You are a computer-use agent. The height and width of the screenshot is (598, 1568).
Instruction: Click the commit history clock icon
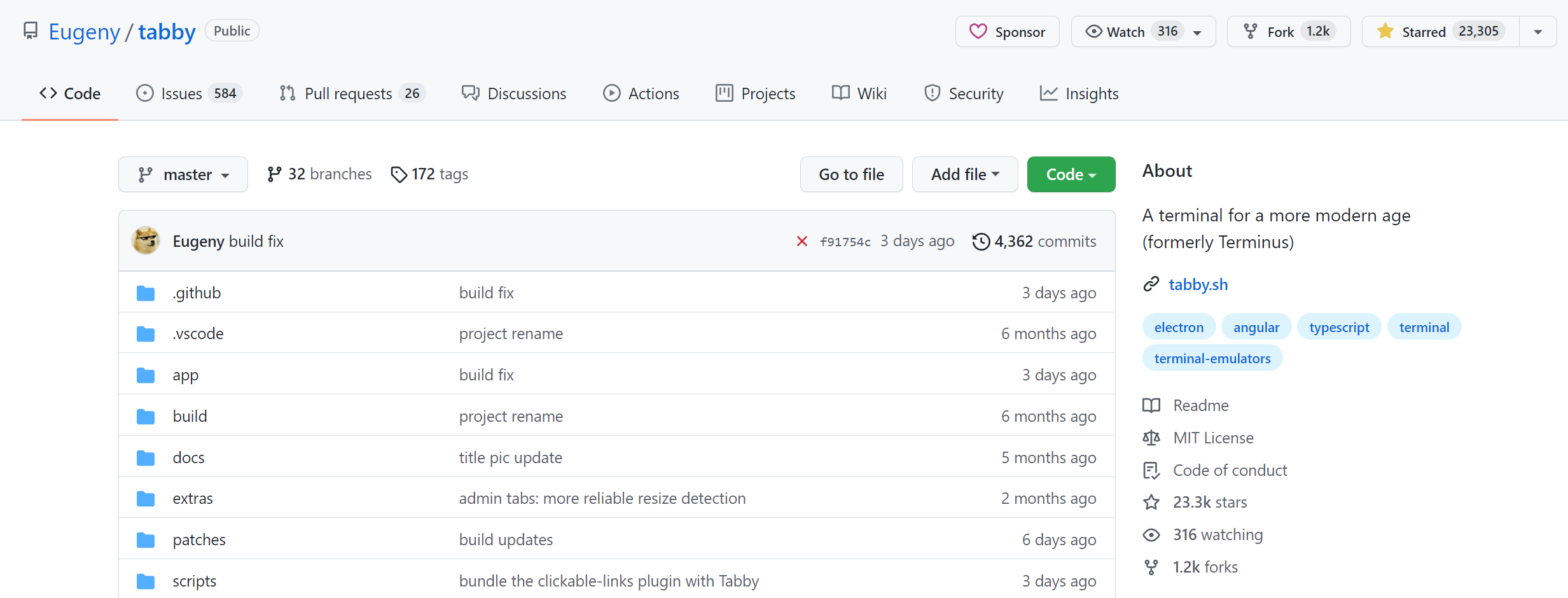[x=981, y=242]
